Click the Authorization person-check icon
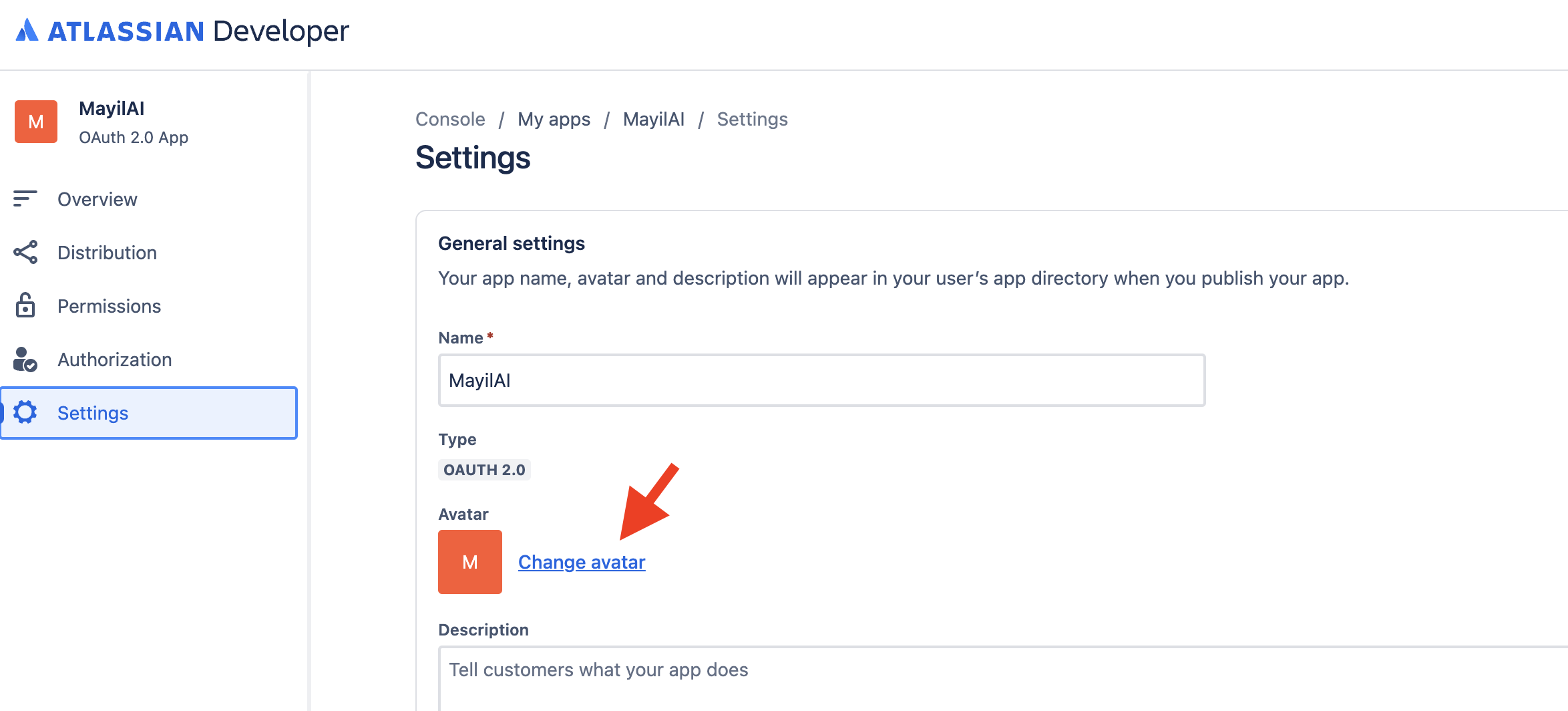The width and height of the screenshot is (1568, 711). pos(25,360)
